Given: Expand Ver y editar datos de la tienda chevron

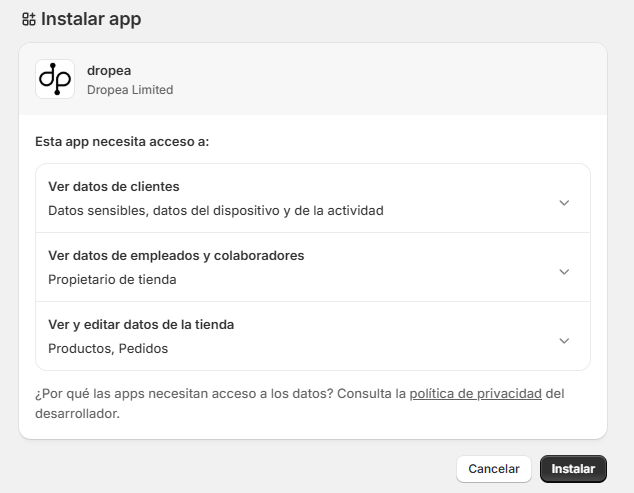Looking at the screenshot, I should pyautogui.click(x=564, y=341).
